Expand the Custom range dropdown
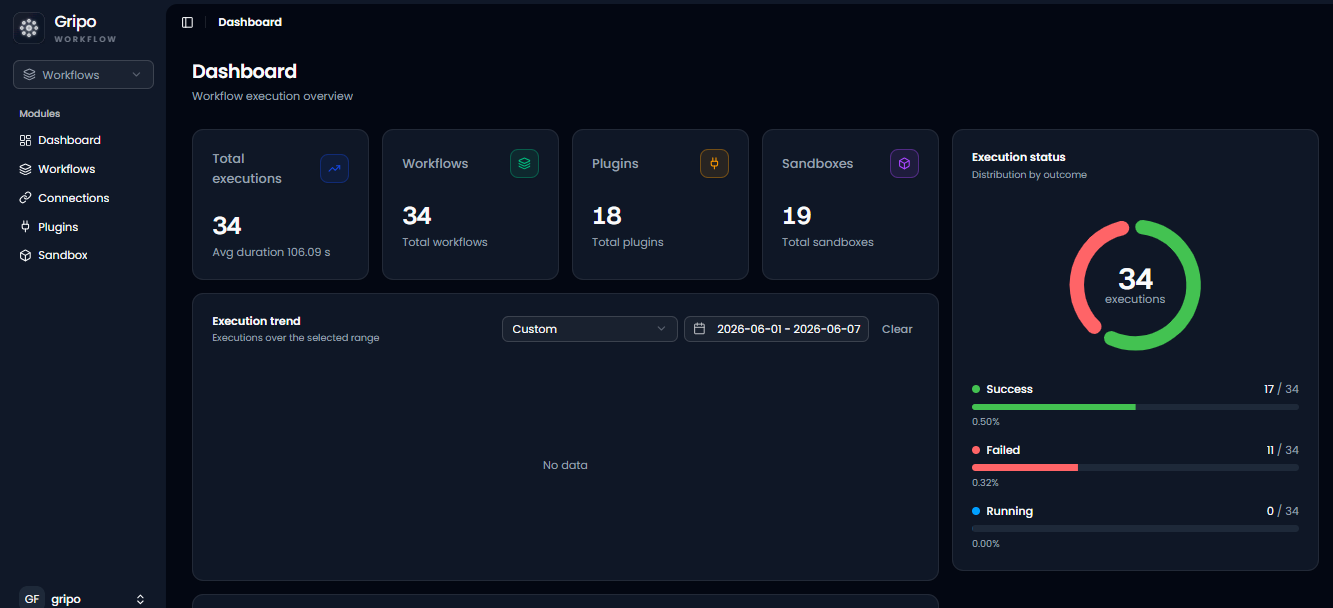The width and height of the screenshot is (1333, 608). tap(589, 329)
